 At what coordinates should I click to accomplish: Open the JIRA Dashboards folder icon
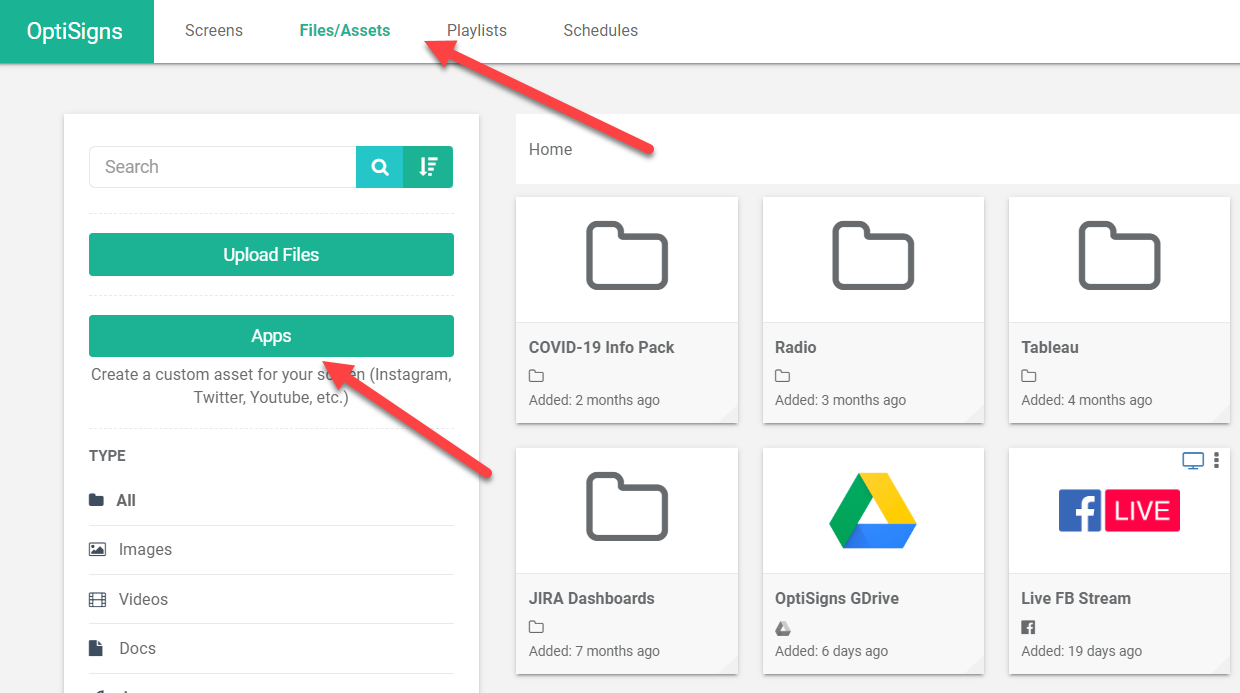pyautogui.click(x=626, y=509)
